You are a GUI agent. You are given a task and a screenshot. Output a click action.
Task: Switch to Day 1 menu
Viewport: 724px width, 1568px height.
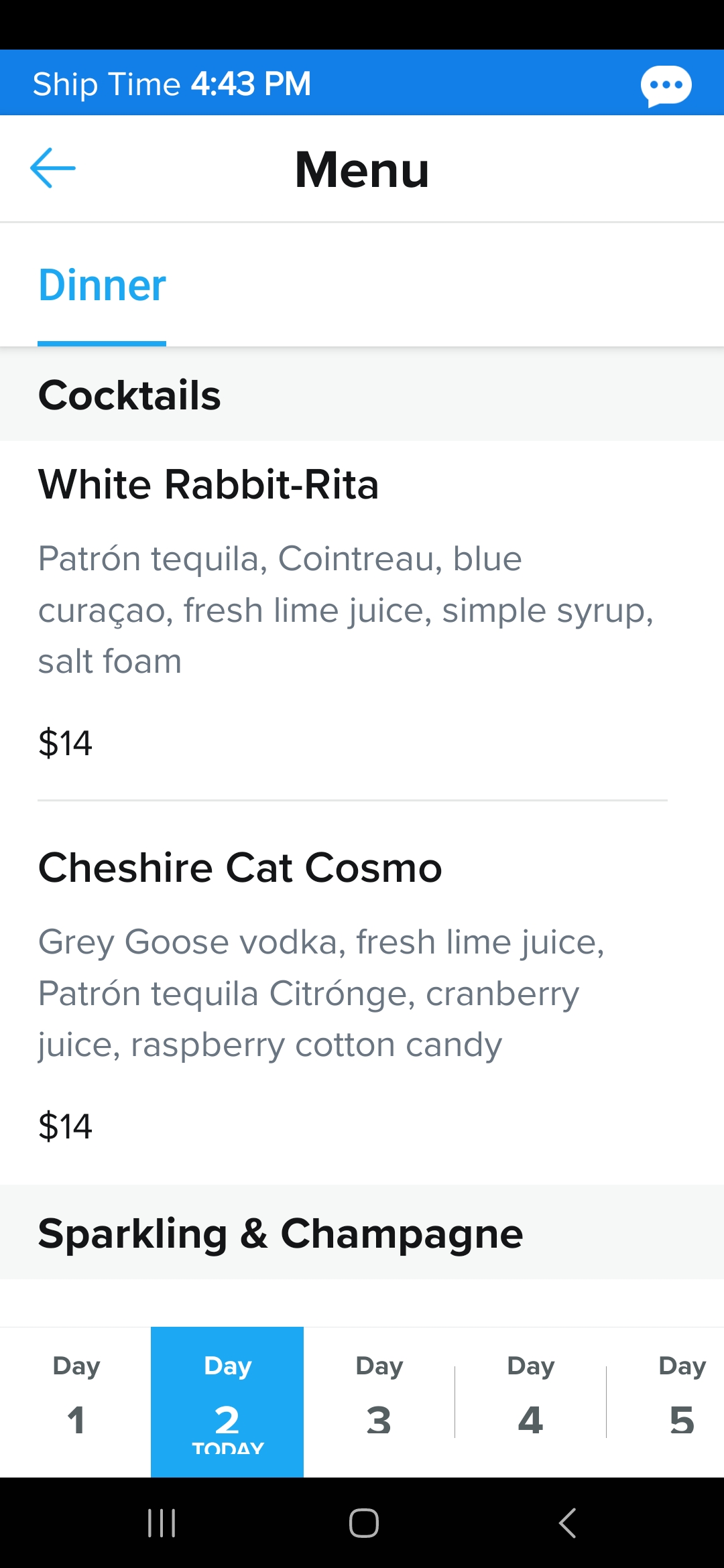tap(76, 1402)
